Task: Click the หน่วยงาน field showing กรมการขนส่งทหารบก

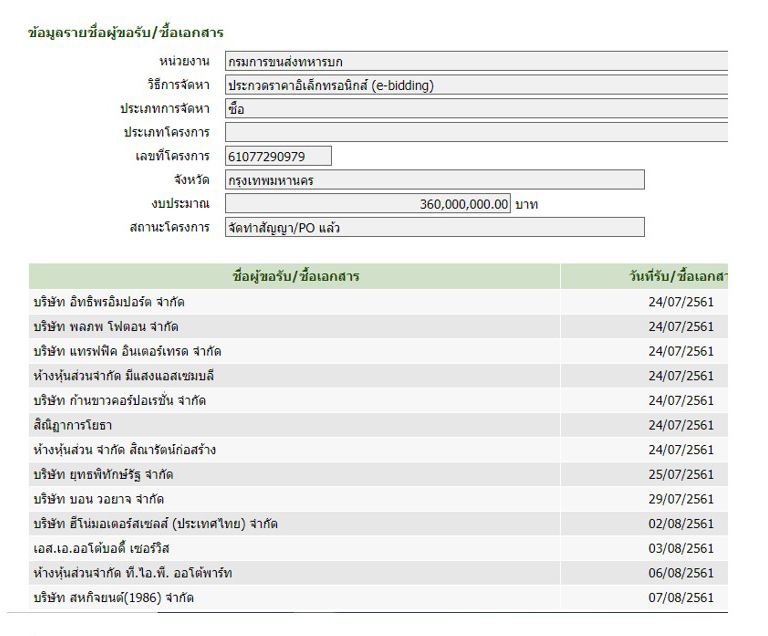Action: [476, 61]
